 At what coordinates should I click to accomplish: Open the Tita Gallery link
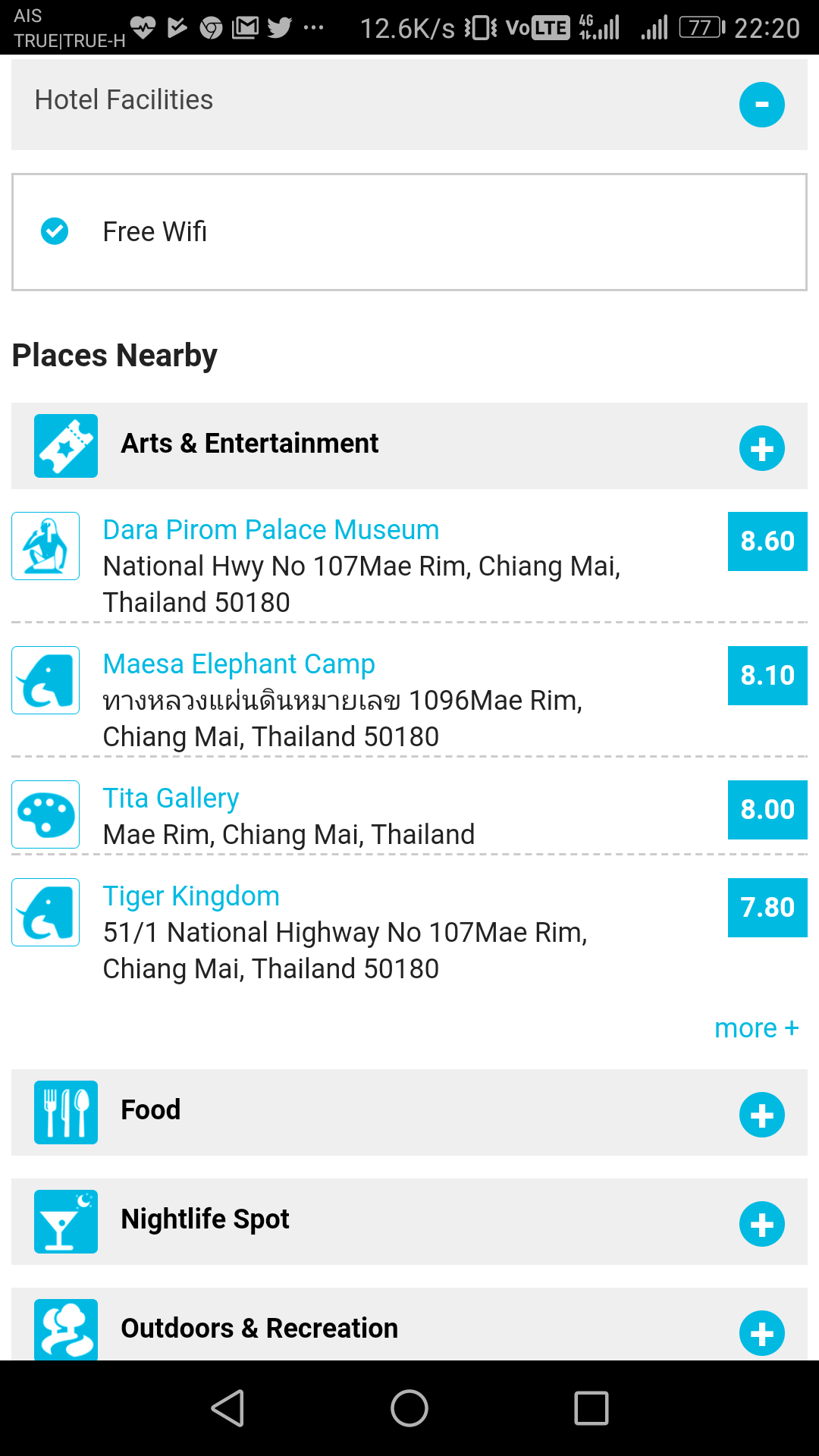[x=171, y=799]
